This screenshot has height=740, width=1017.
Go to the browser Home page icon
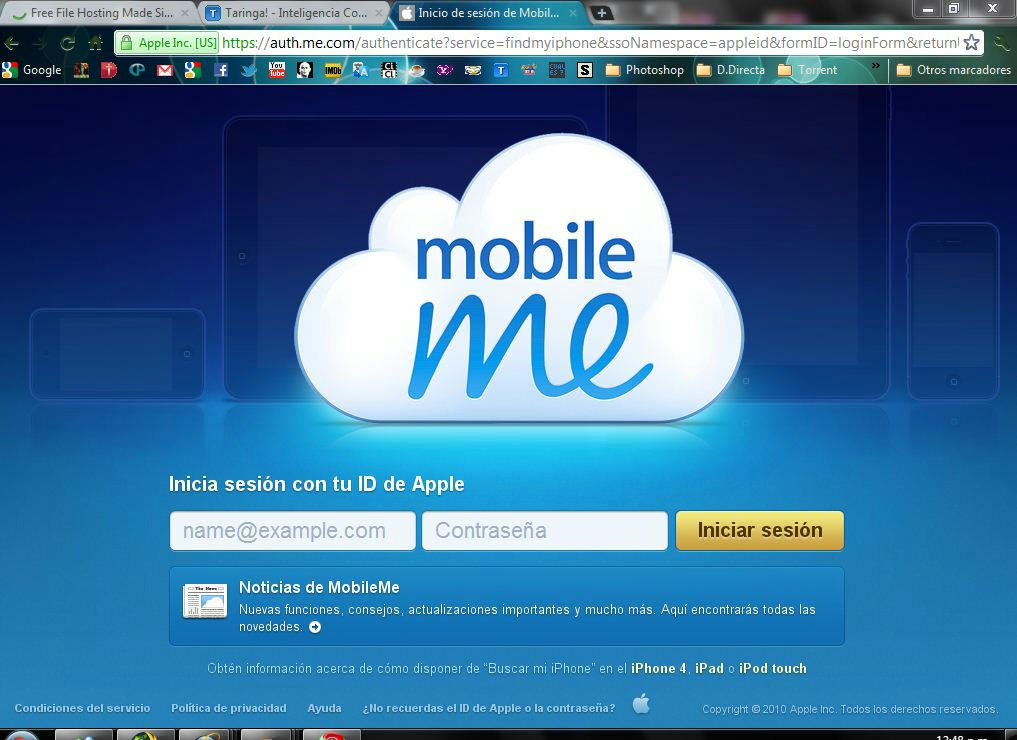pyautogui.click(x=95, y=43)
